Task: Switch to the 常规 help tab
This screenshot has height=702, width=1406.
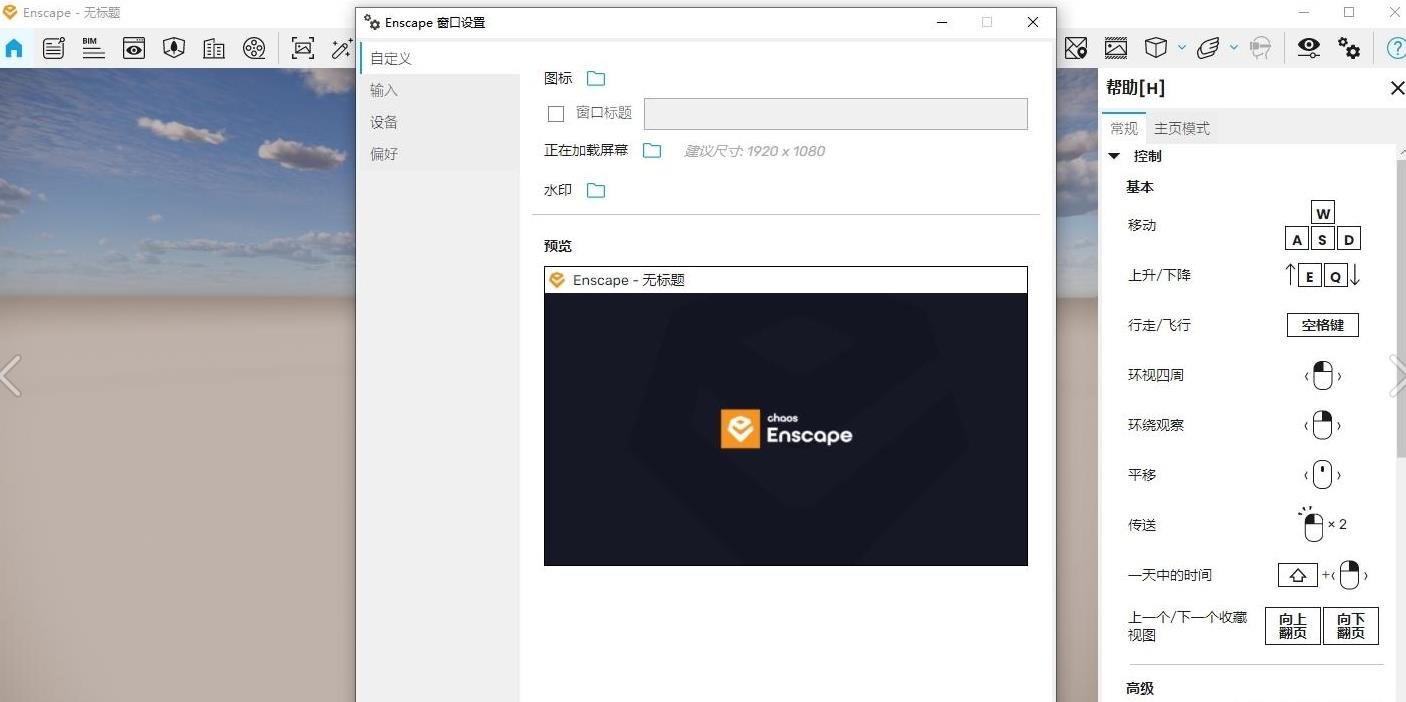Action: [x=1124, y=128]
